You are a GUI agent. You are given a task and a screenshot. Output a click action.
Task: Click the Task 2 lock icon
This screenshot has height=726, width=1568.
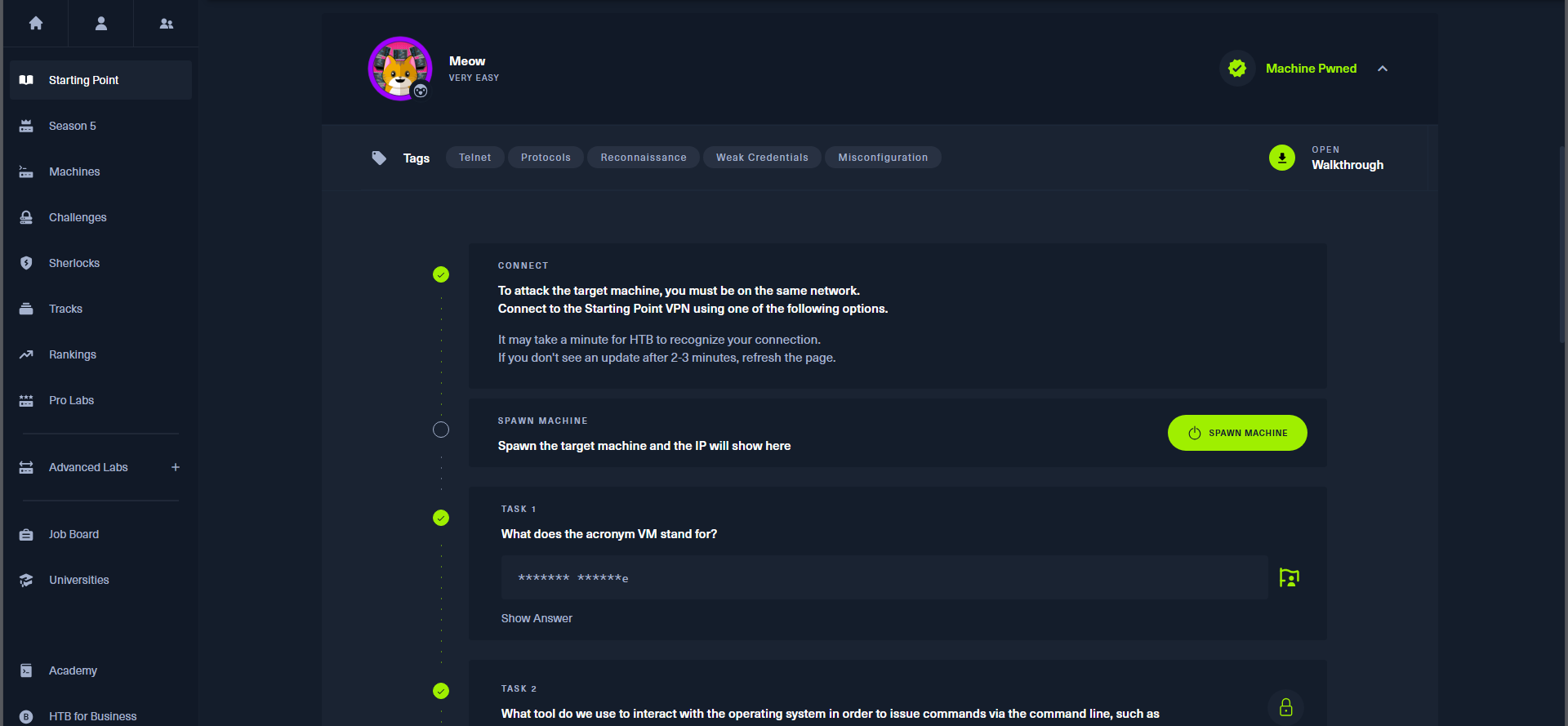click(1285, 707)
